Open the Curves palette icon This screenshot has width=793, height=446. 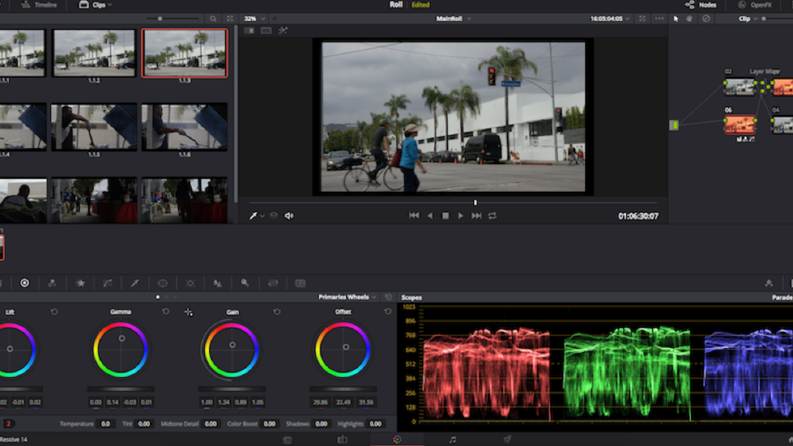click(x=108, y=283)
